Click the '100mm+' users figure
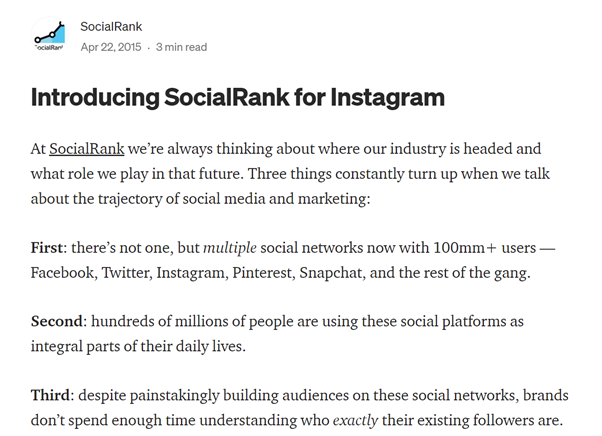 [x=465, y=248]
